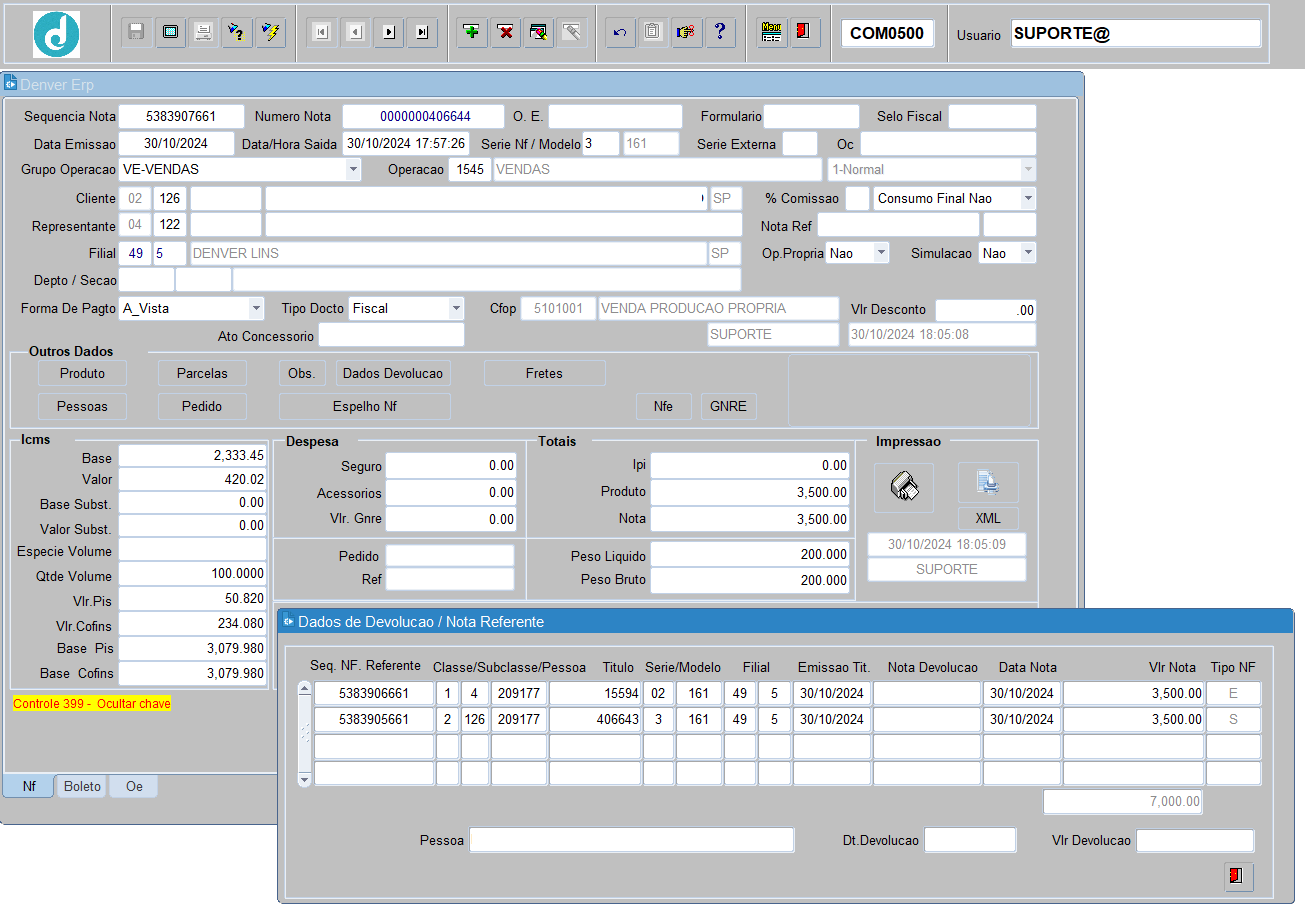Click the Denver Erp window title icon

click(x=10, y=85)
